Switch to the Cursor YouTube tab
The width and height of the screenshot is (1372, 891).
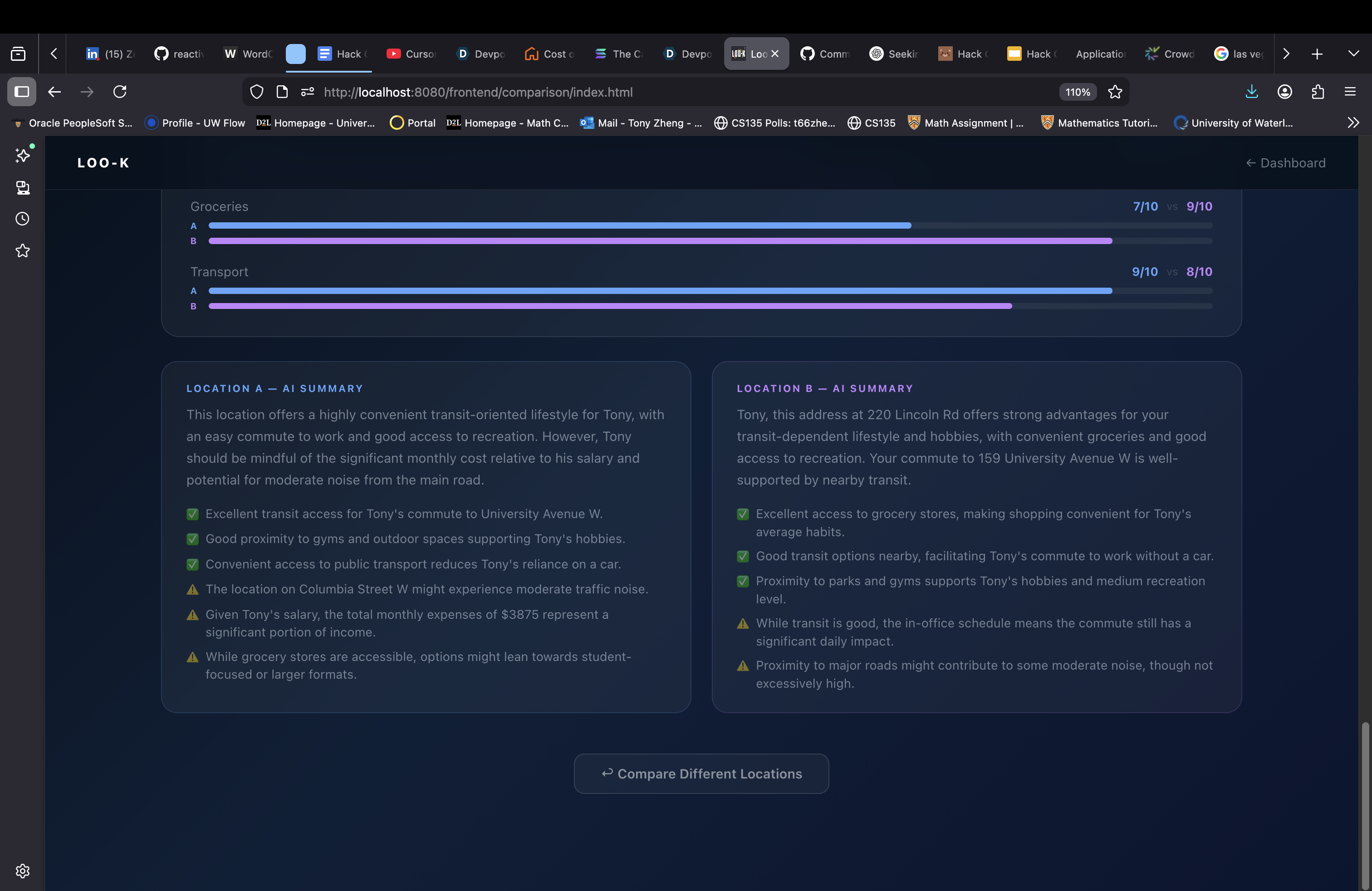[x=412, y=54]
